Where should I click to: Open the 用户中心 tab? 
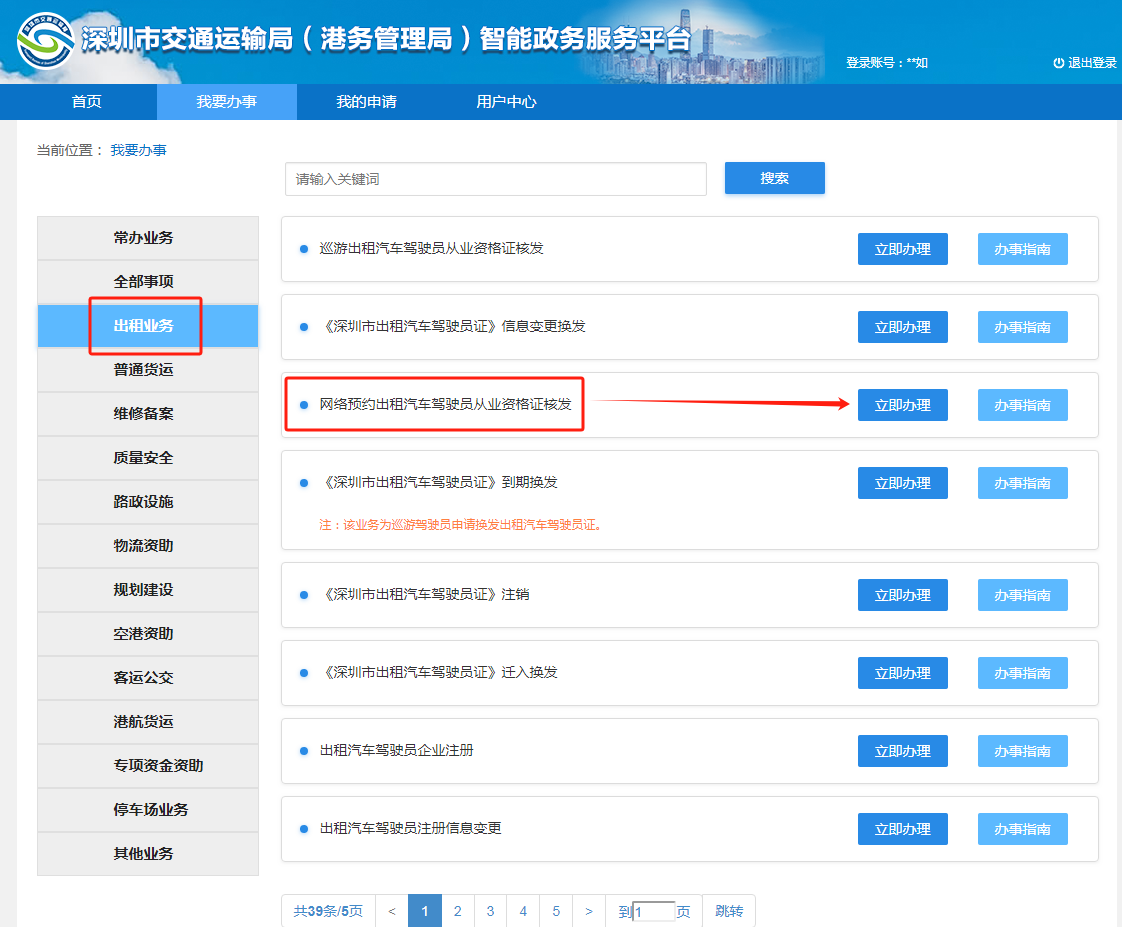pyautogui.click(x=508, y=101)
